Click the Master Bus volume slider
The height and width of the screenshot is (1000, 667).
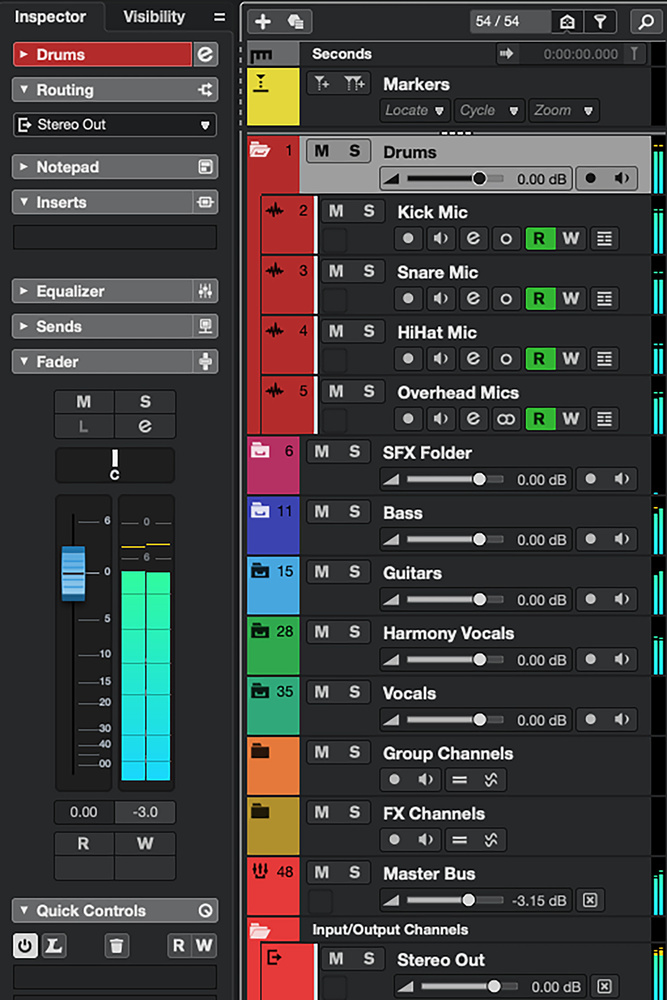tap(455, 900)
